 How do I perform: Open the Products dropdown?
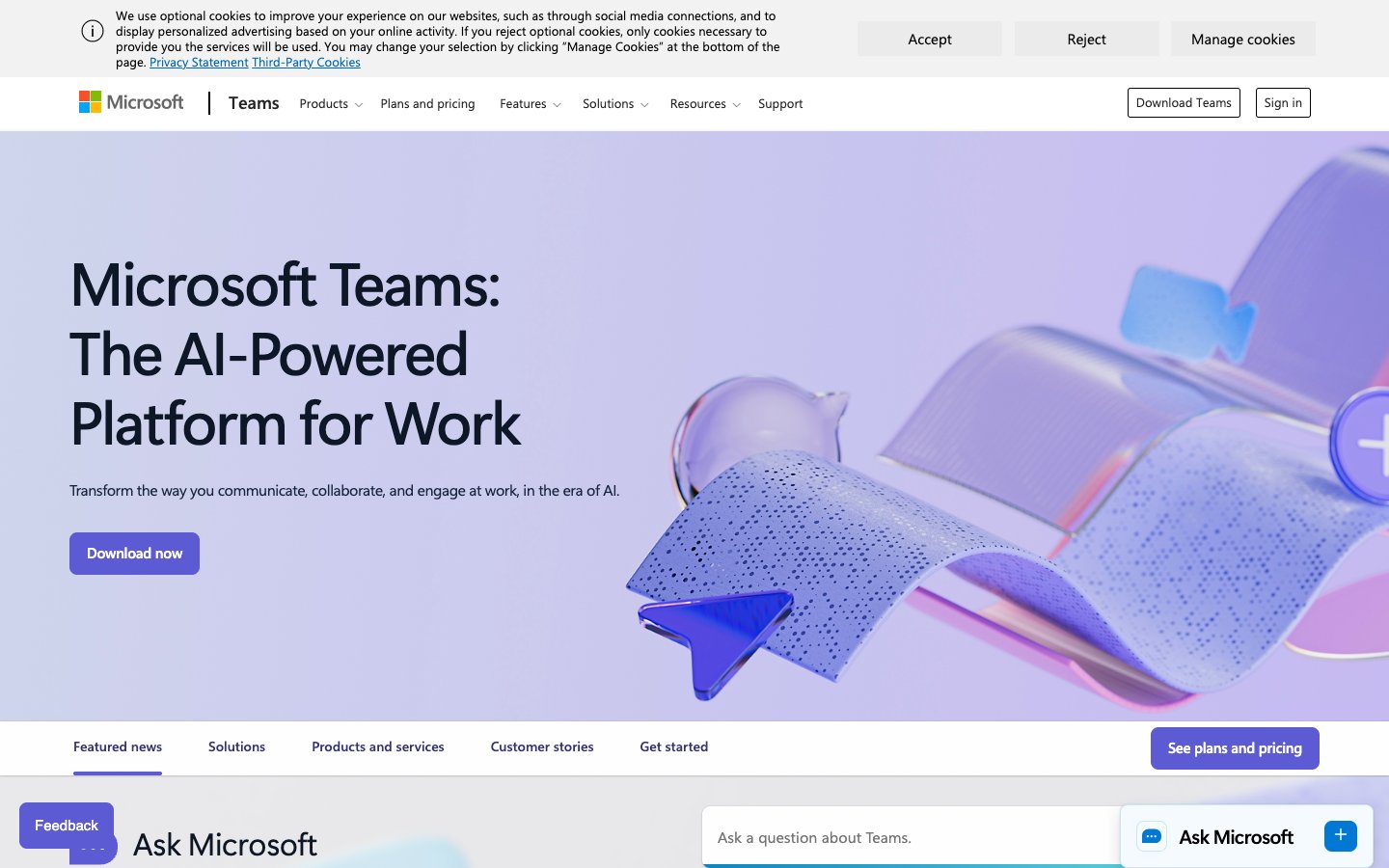point(324,103)
